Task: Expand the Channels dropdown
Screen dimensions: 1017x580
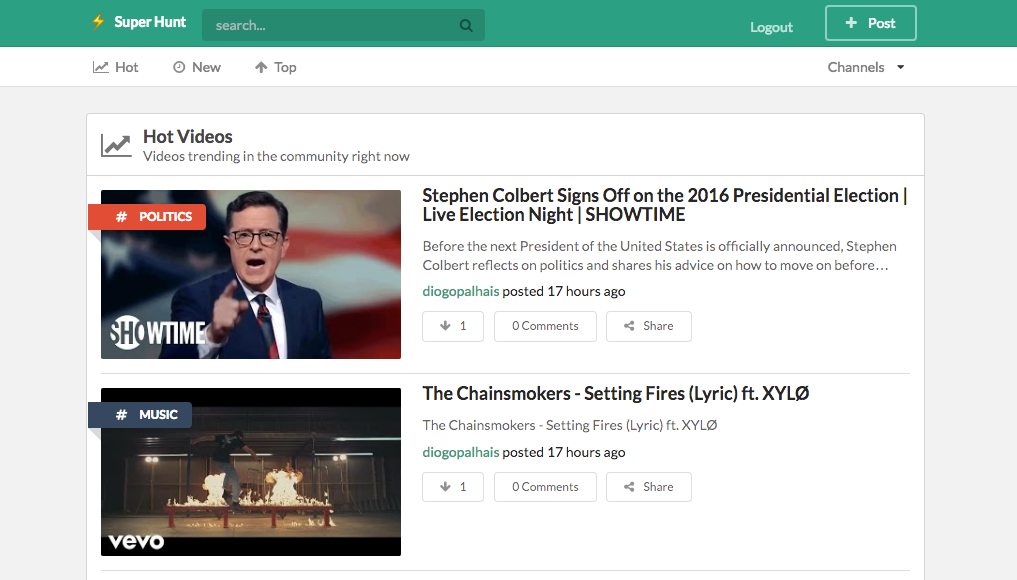Action: pos(866,67)
